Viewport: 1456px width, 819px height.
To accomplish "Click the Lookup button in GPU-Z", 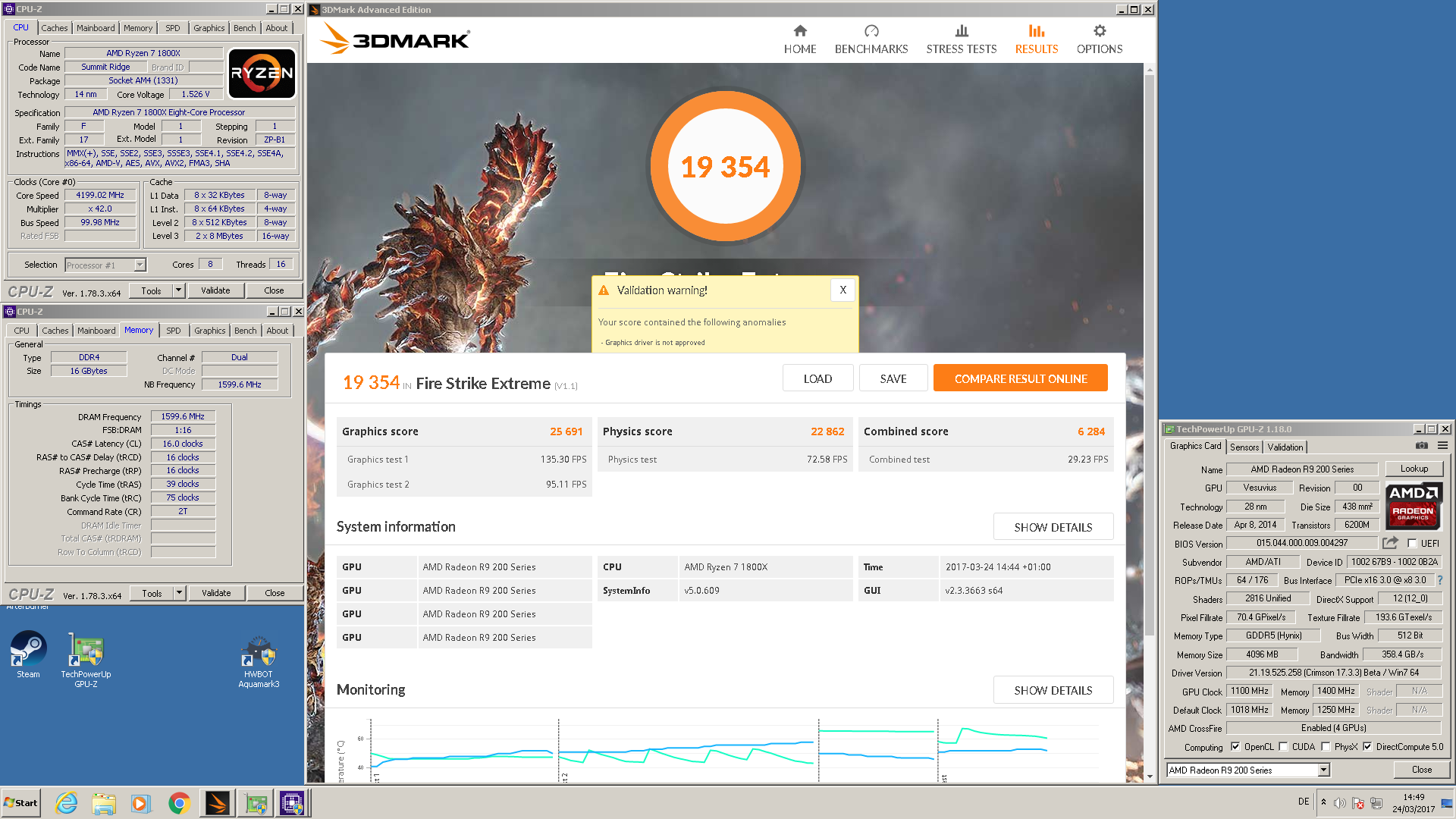I will (x=1414, y=469).
